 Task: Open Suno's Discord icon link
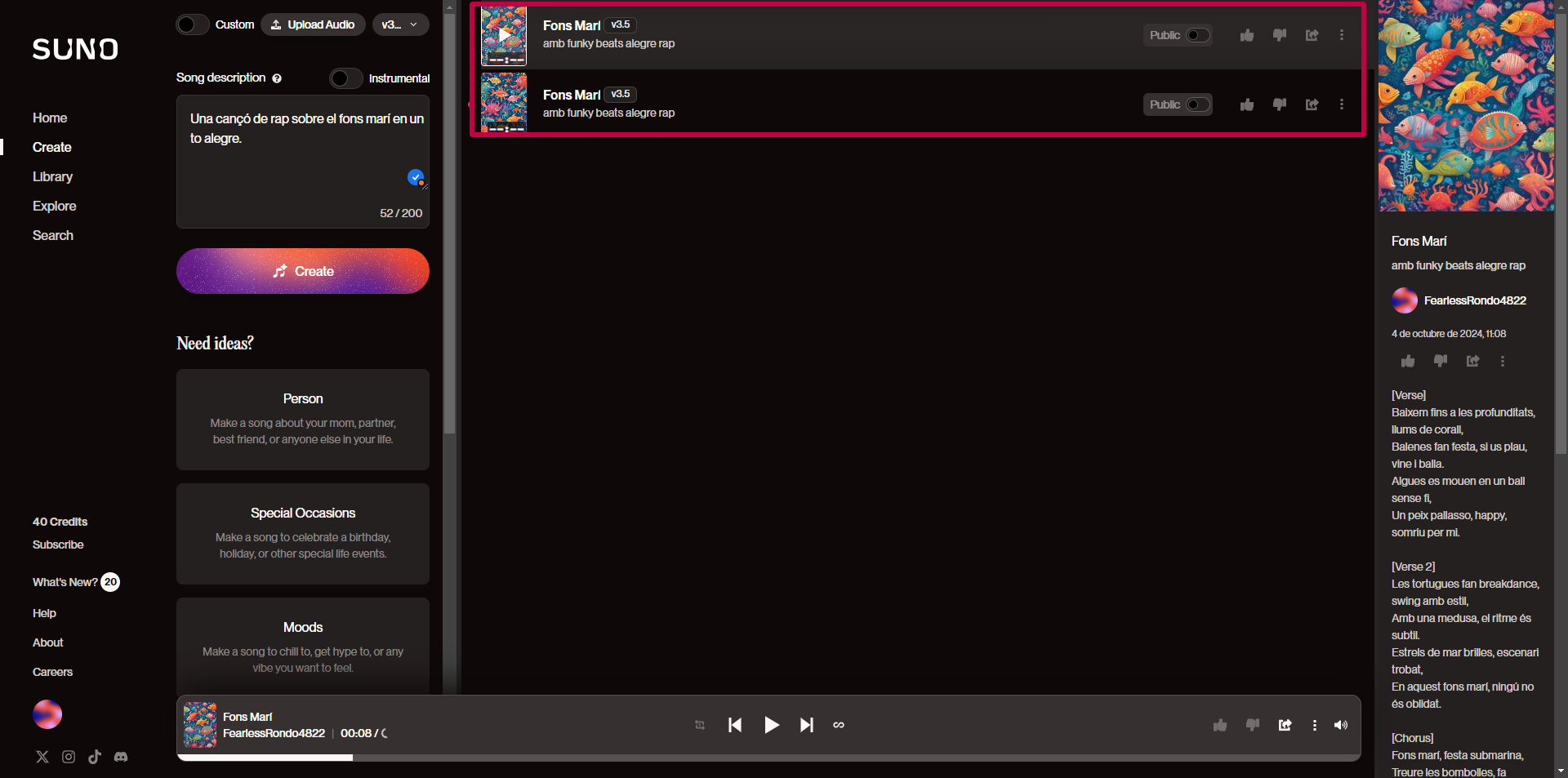pos(121,757)
